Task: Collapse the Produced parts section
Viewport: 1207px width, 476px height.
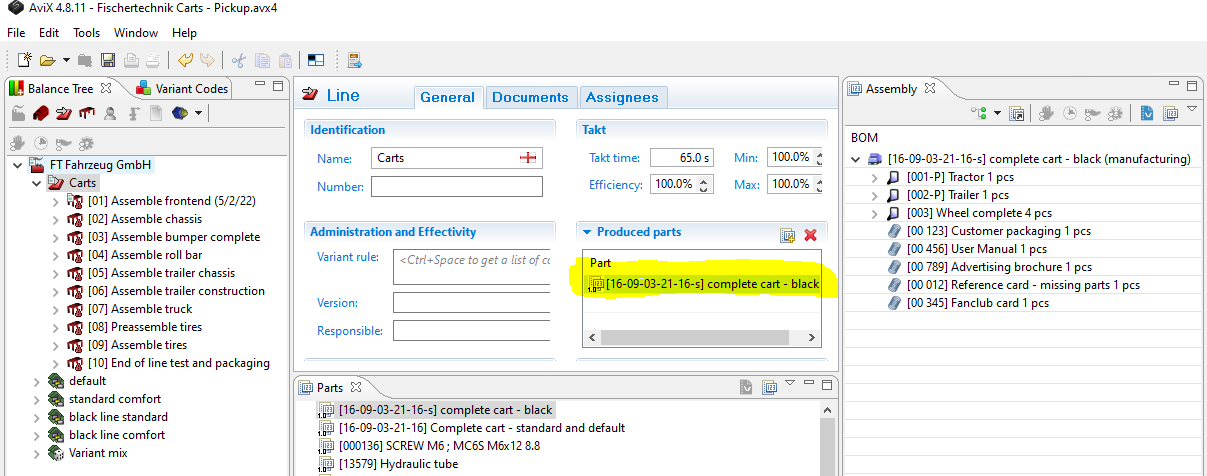Action: [x=587, y=232]
